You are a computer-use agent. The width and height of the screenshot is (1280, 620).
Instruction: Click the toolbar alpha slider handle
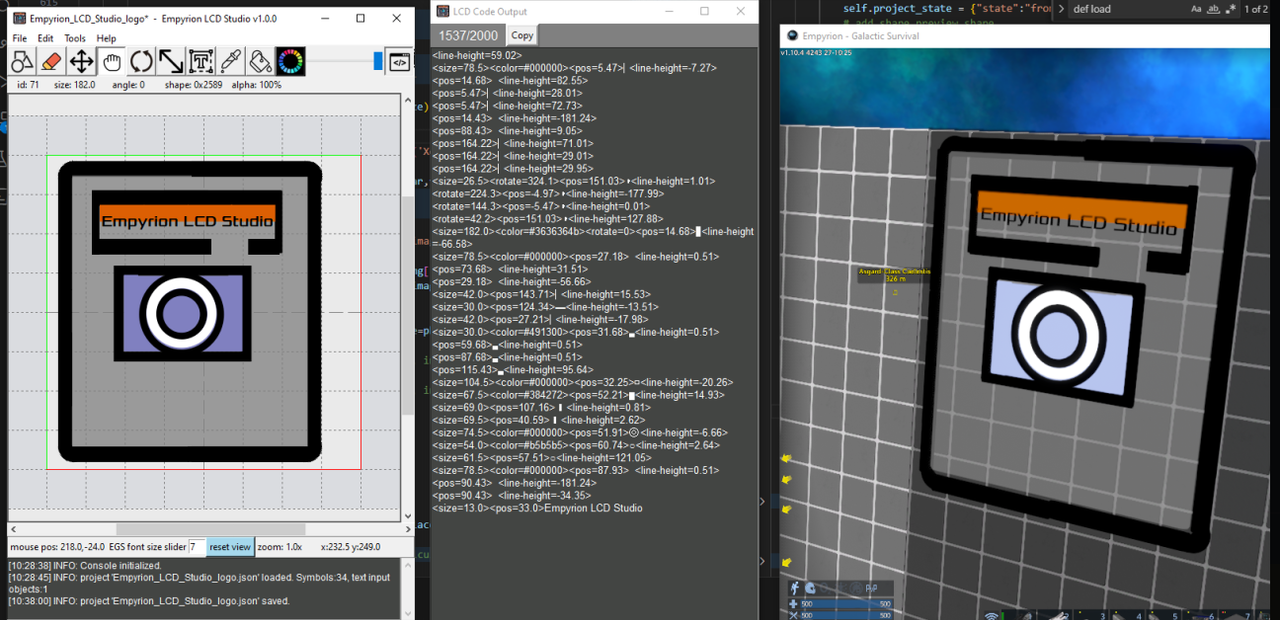[x=378, y=61]
